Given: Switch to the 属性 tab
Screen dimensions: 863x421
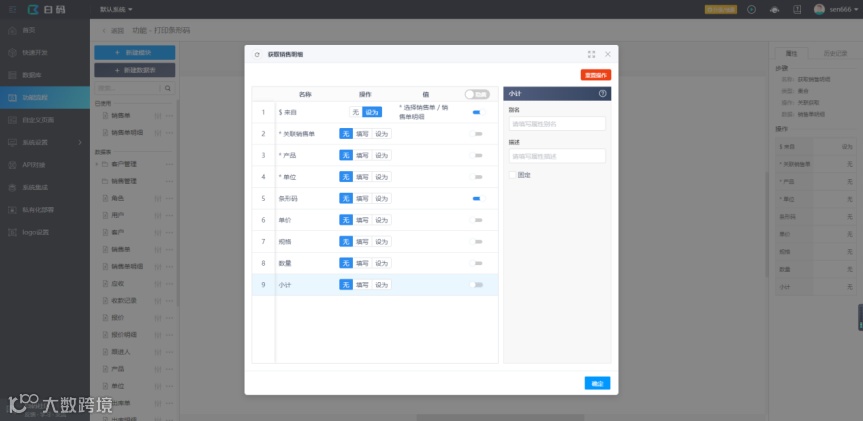Looking at the screenshot, I should (791, 53).
